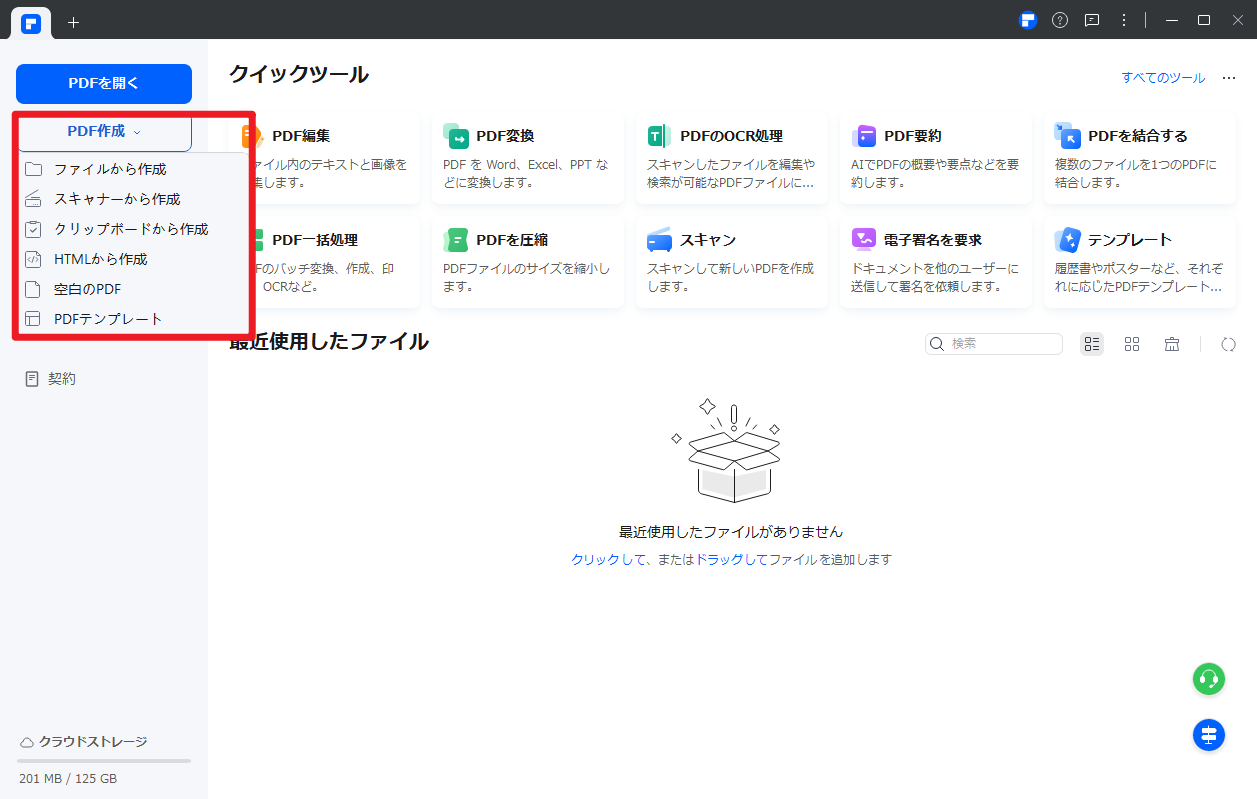
Task: Refresh the recent files list
Action: (1229, 344)
